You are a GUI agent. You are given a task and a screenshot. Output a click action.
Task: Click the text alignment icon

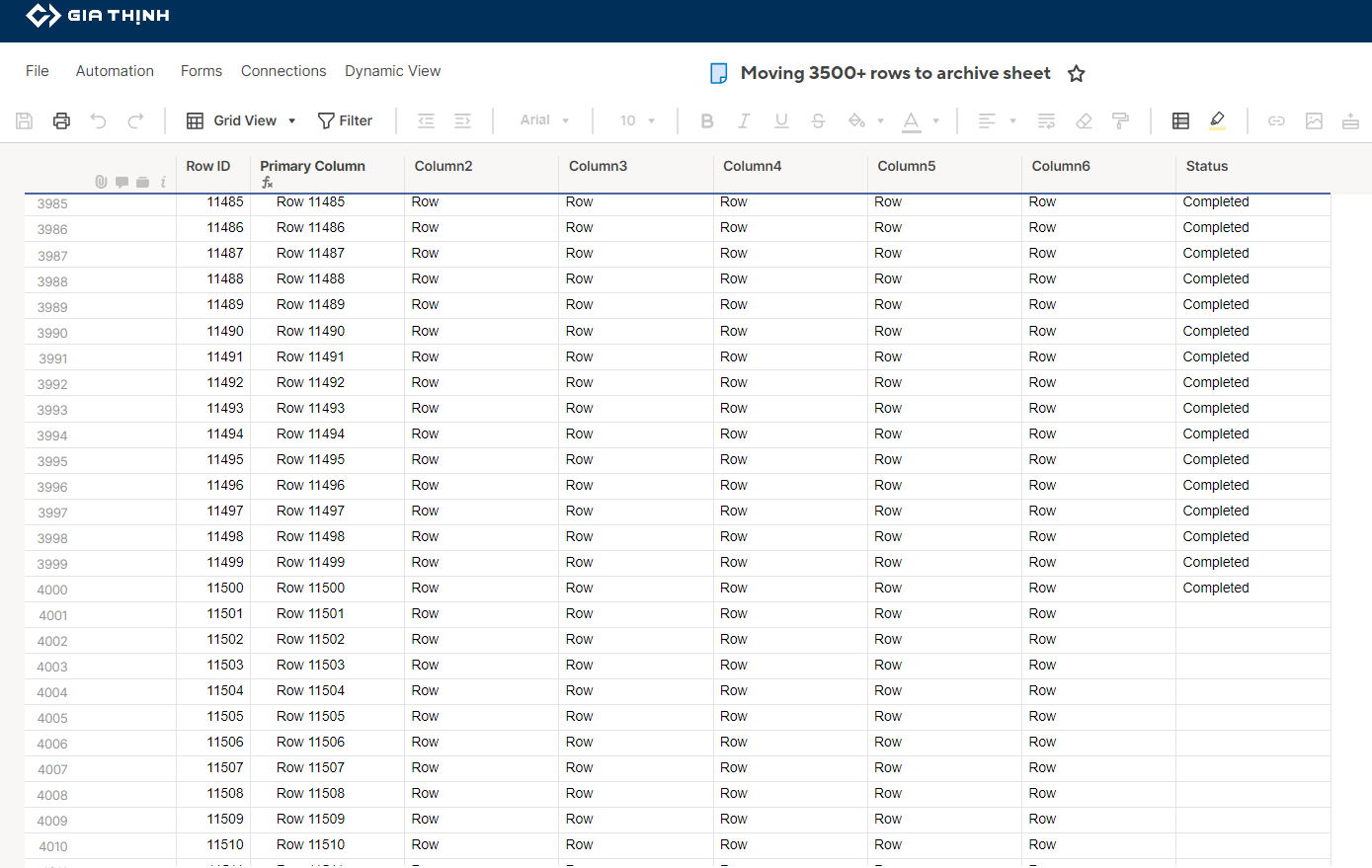click(x=987, y=120)
